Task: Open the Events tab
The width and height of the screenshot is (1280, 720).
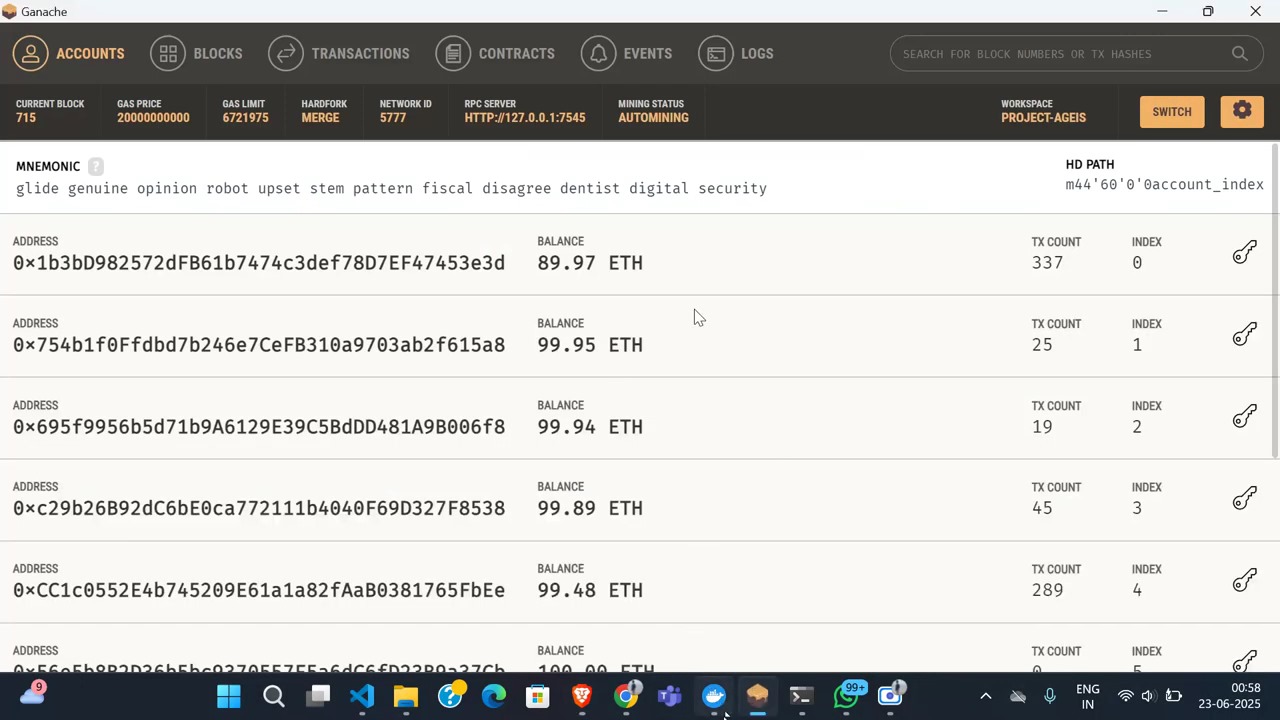Action: click(x=626, y=54)
